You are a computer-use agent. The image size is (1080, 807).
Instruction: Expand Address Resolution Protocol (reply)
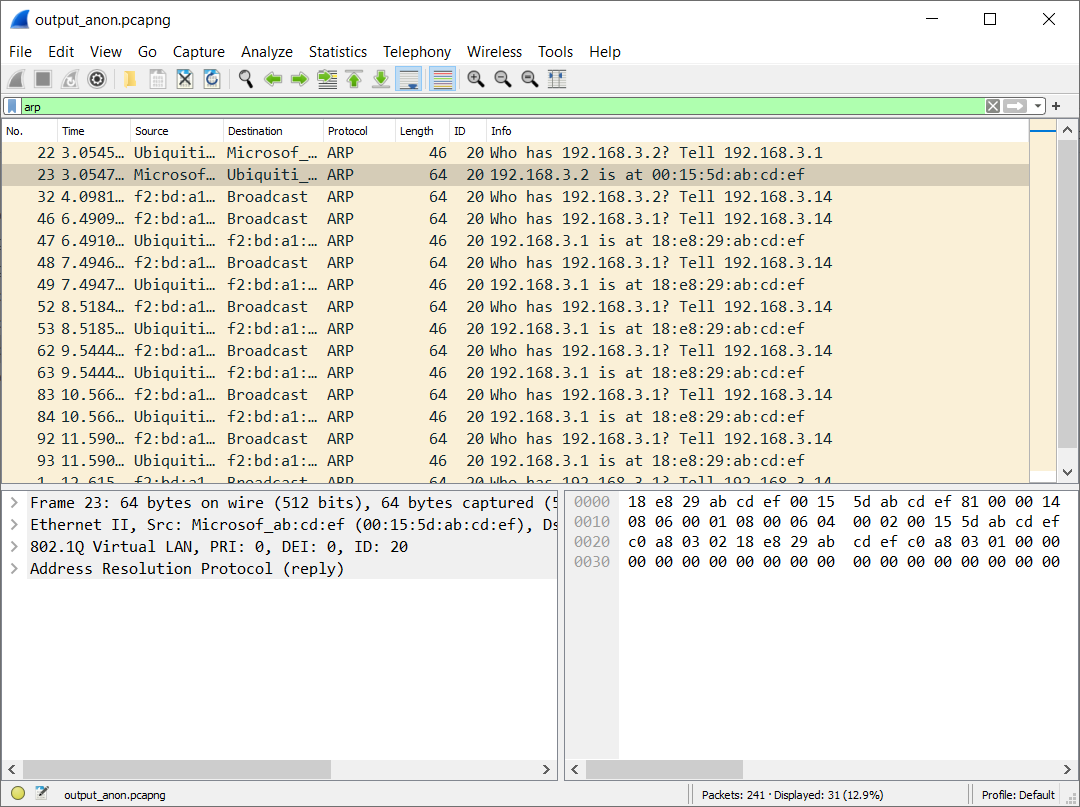14,569
